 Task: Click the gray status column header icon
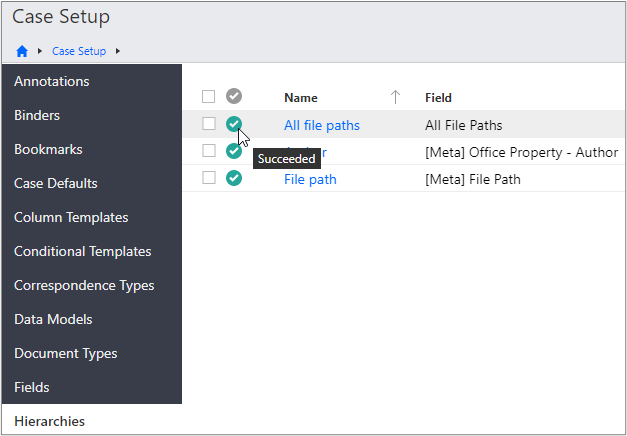[233, 96]
